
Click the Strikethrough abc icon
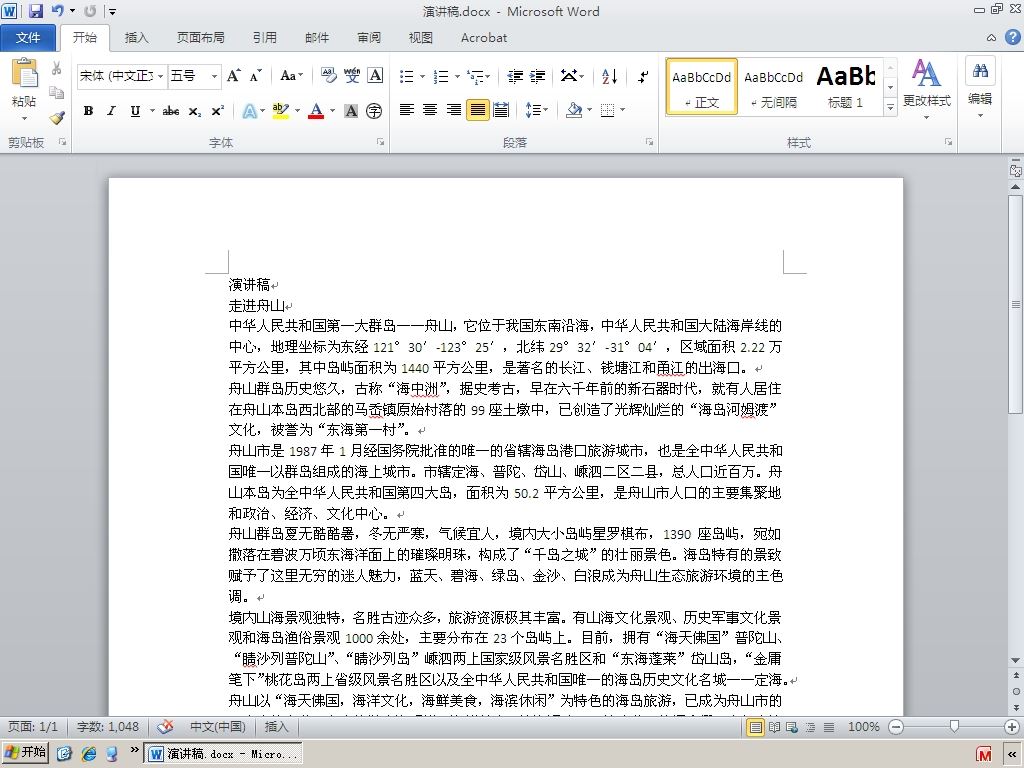pyautogui.click(x=171, y=111)
